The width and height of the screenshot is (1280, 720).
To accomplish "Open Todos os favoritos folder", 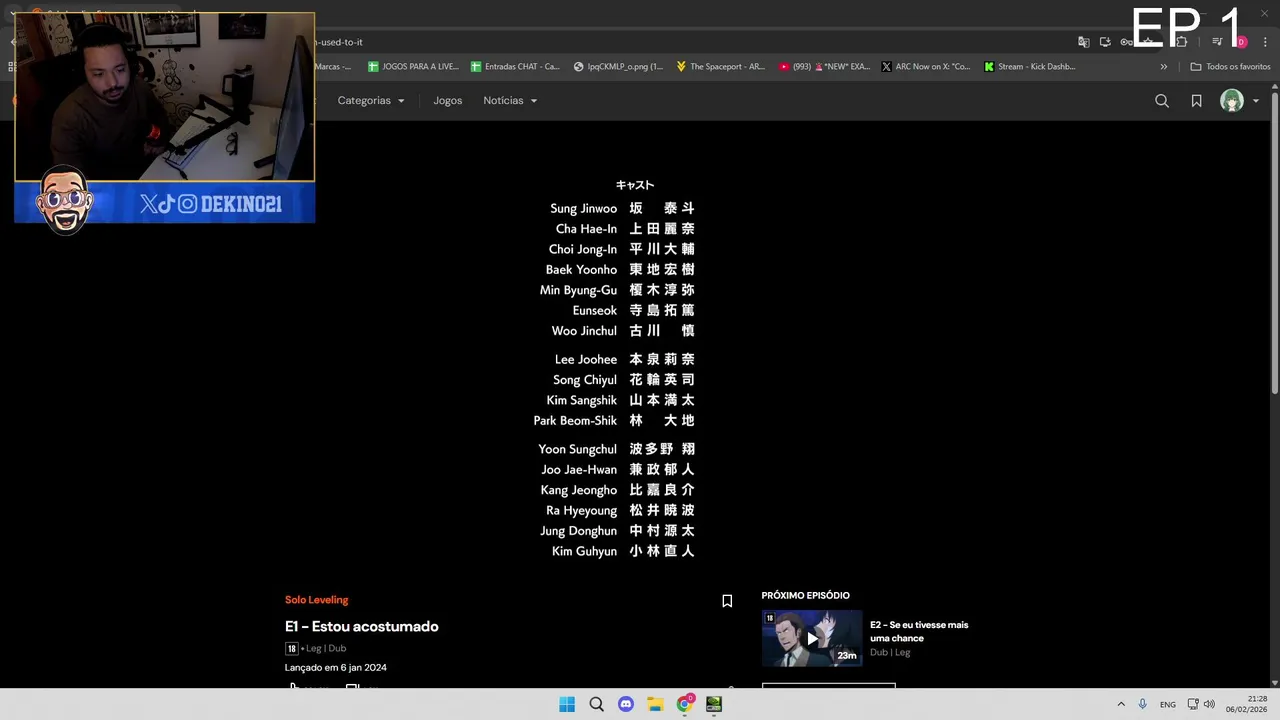I will point(1230,67).
